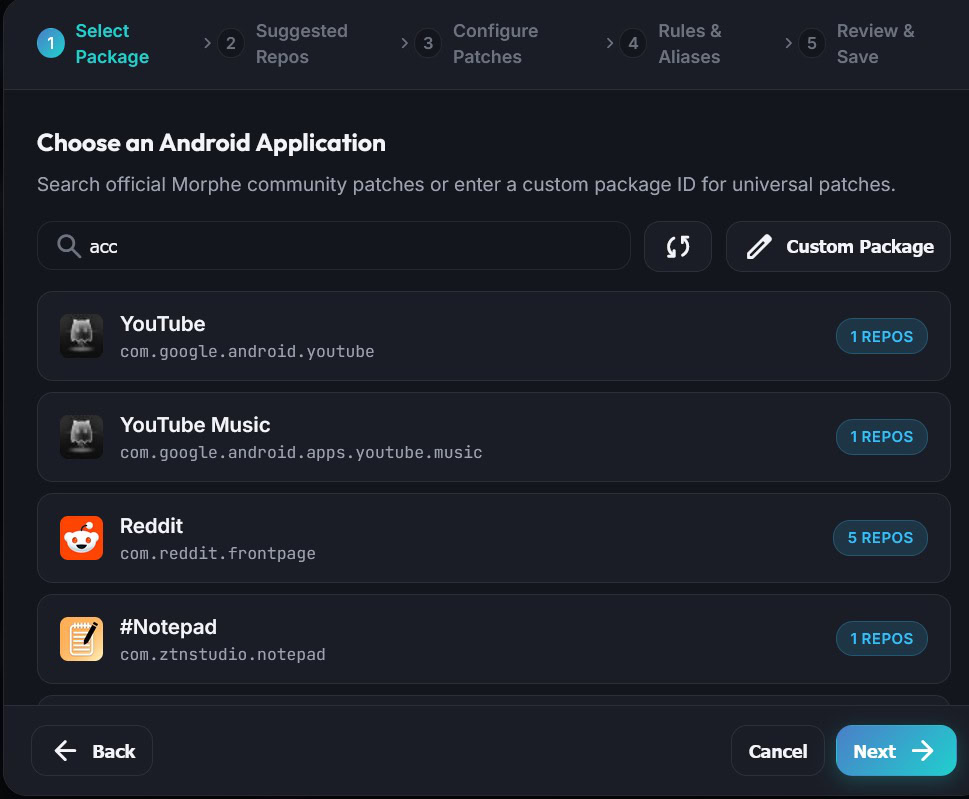This screenshot has height=799, width=969.
Task: Click the 5 REPOS badge for Reddit
Action: pyautogui.click(x=880, y=538)
